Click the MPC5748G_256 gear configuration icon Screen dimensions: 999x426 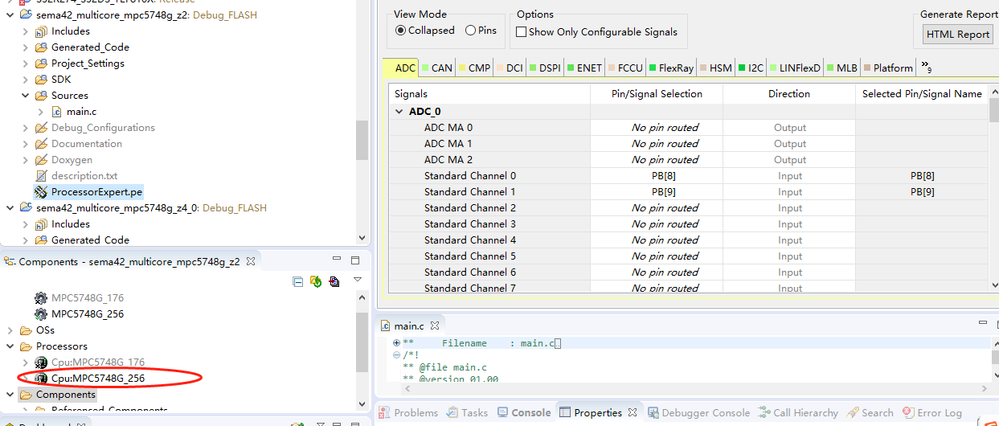41,314
